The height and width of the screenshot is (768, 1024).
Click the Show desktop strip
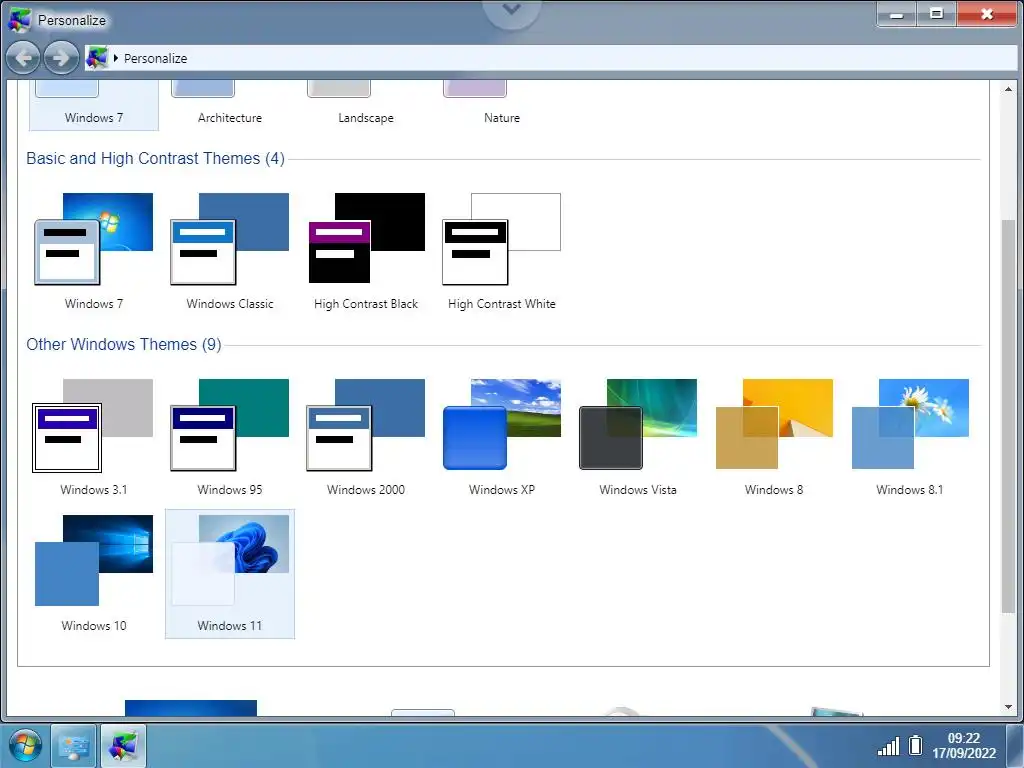[x=1016, y=746]
